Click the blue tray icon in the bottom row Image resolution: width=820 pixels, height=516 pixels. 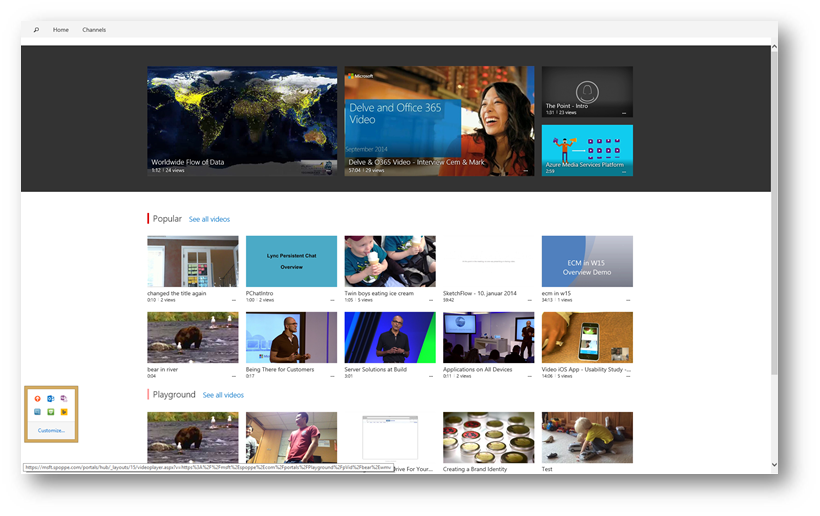click(38, 412)
